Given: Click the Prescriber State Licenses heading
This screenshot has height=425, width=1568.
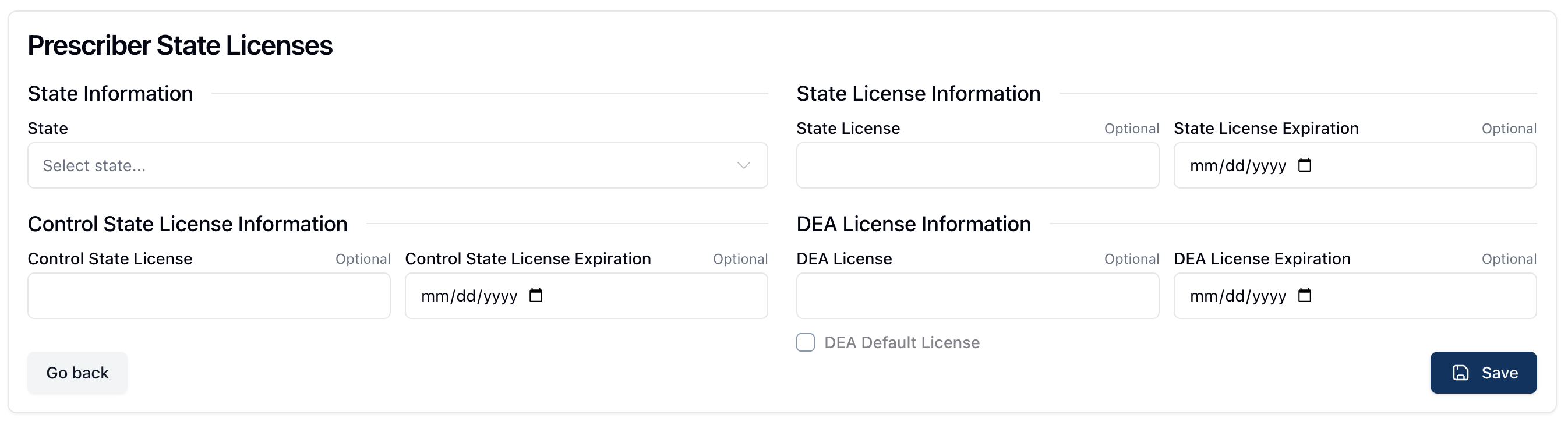Looking at the screenshot, I should point(179,45).
